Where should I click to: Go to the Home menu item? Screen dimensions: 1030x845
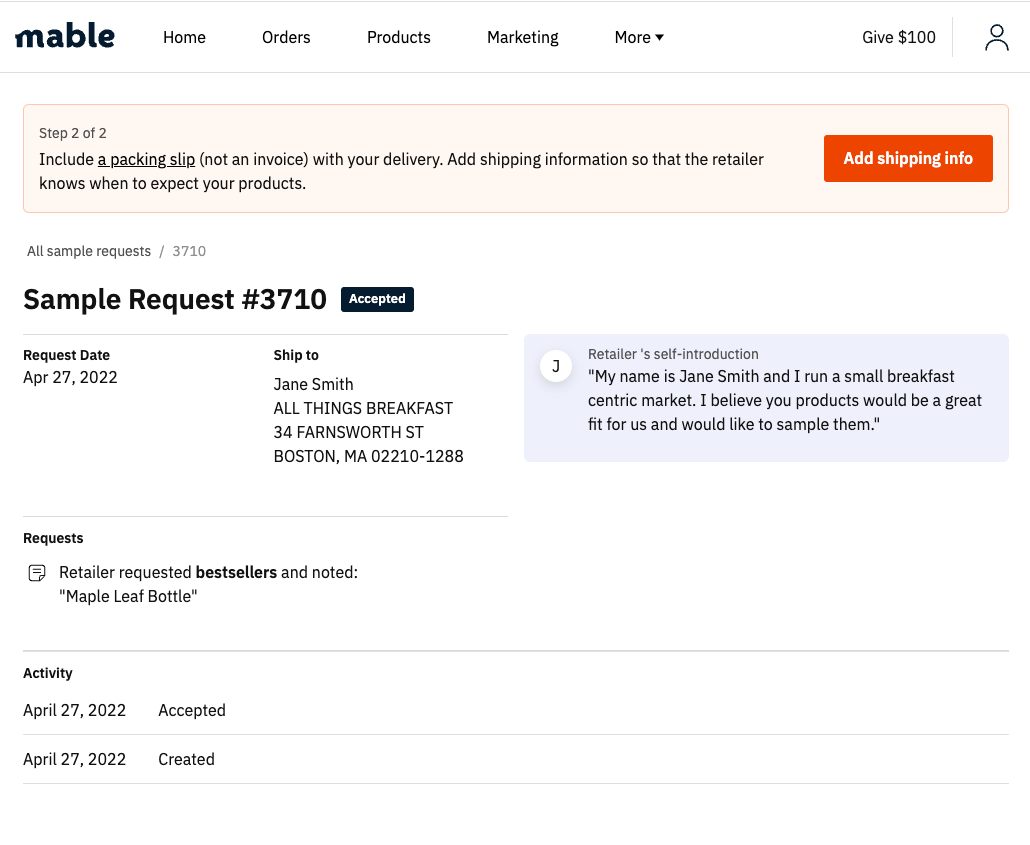click(x=184, y=37)
